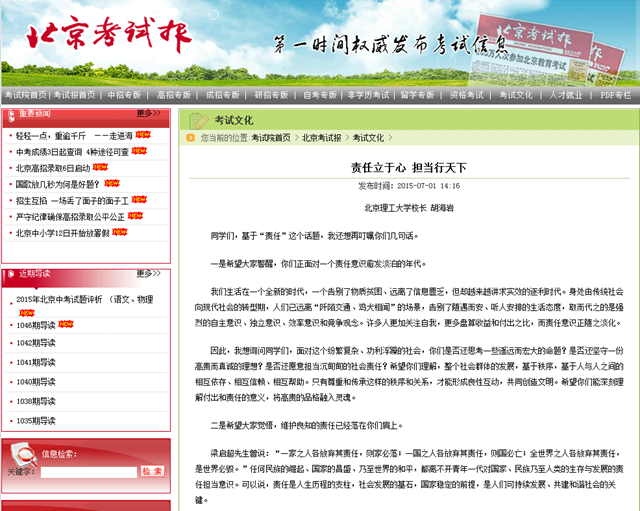Click the breadcrumb arrow icon before 您当前的位置
Screen dimensions: 640x511
192,138
